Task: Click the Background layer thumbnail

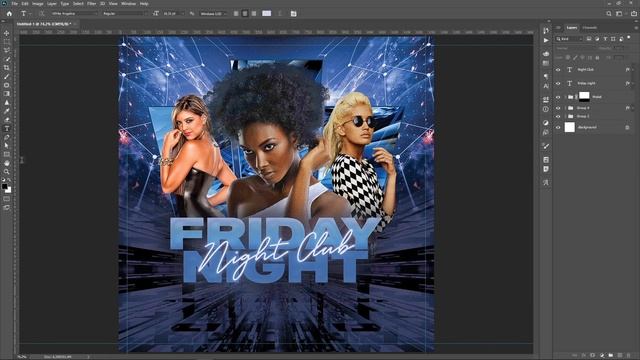Action: pos(569,127)
